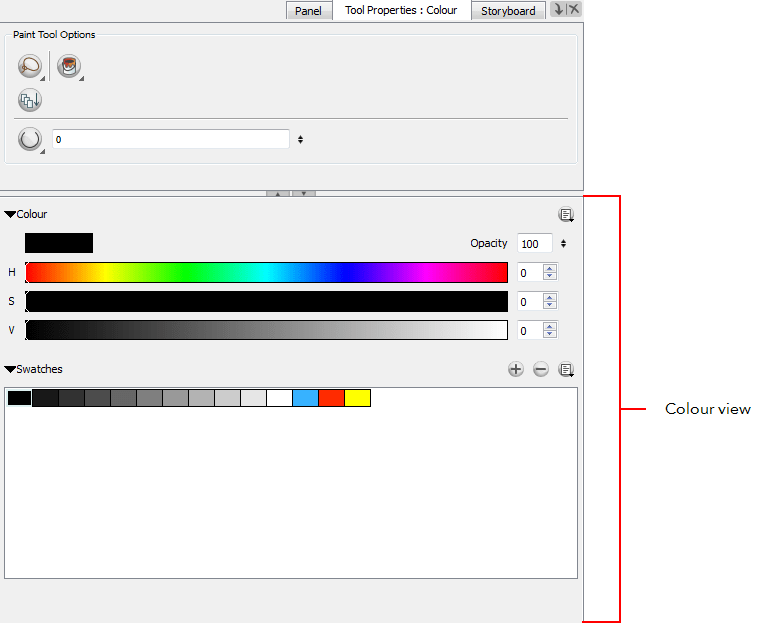775x623 pixels.
Task: Select the yellow swatch
Action: click(x=357, y=398)
